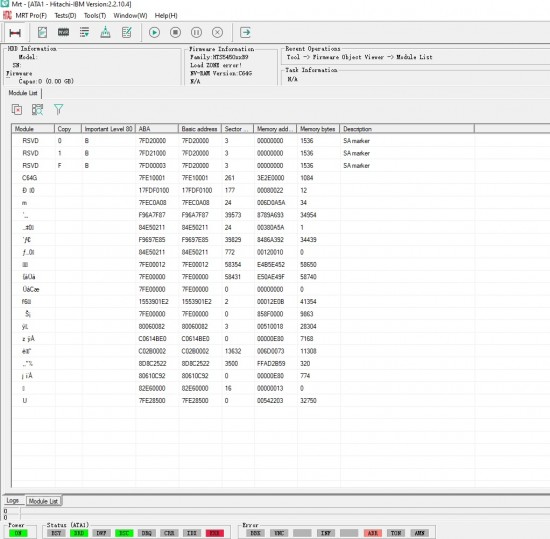Open the Tests(D) menu

pyautogui.click(x=65, y=15)
